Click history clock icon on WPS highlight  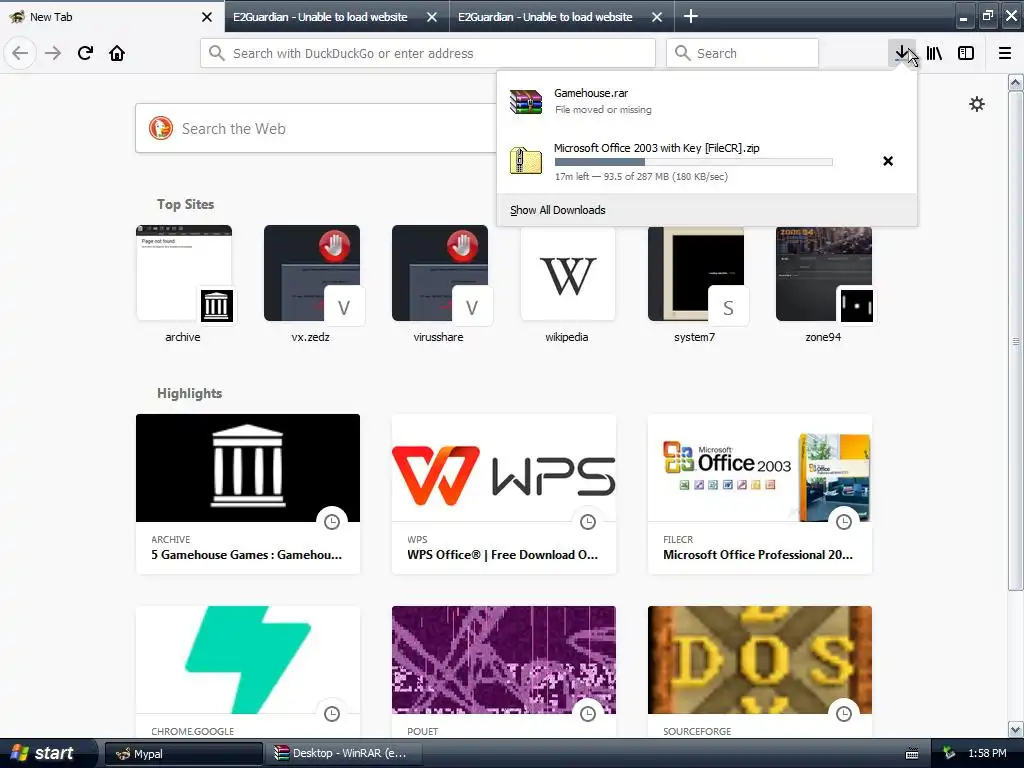tap(588, 522)
